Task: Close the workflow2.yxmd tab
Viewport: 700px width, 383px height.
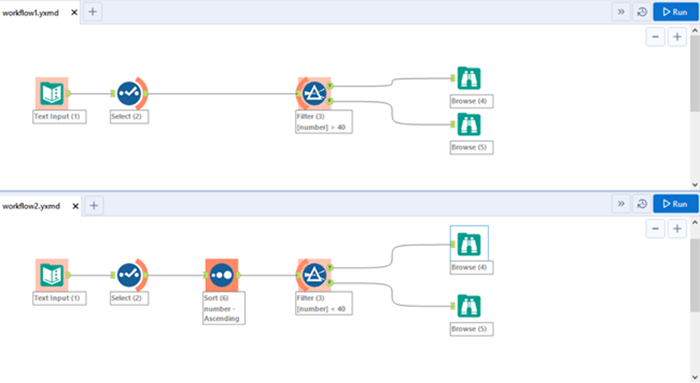Action: [x=75, y=206]
